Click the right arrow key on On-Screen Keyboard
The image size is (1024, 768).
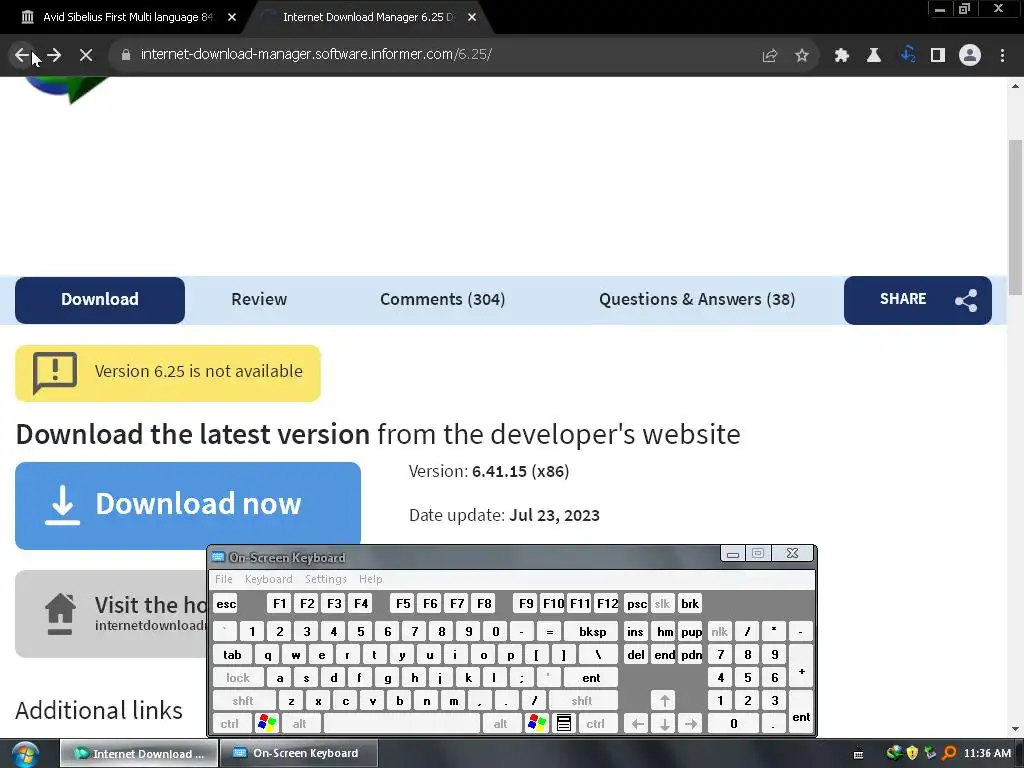(x=691, y=724)
